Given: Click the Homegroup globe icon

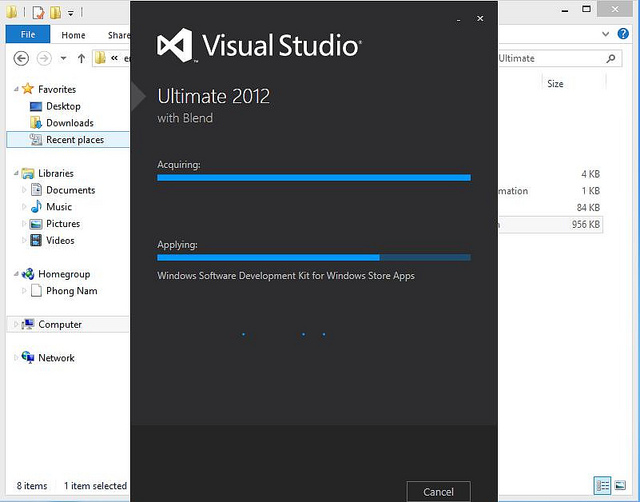Looking at the screenshot, I should pyautogui.click(x=28, y=274).
